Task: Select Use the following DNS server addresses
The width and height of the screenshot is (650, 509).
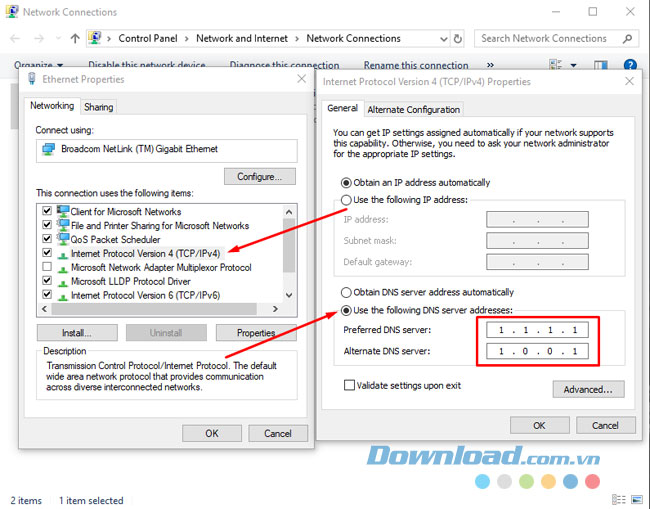Action: pyautogui.click(x=346, y=310)
